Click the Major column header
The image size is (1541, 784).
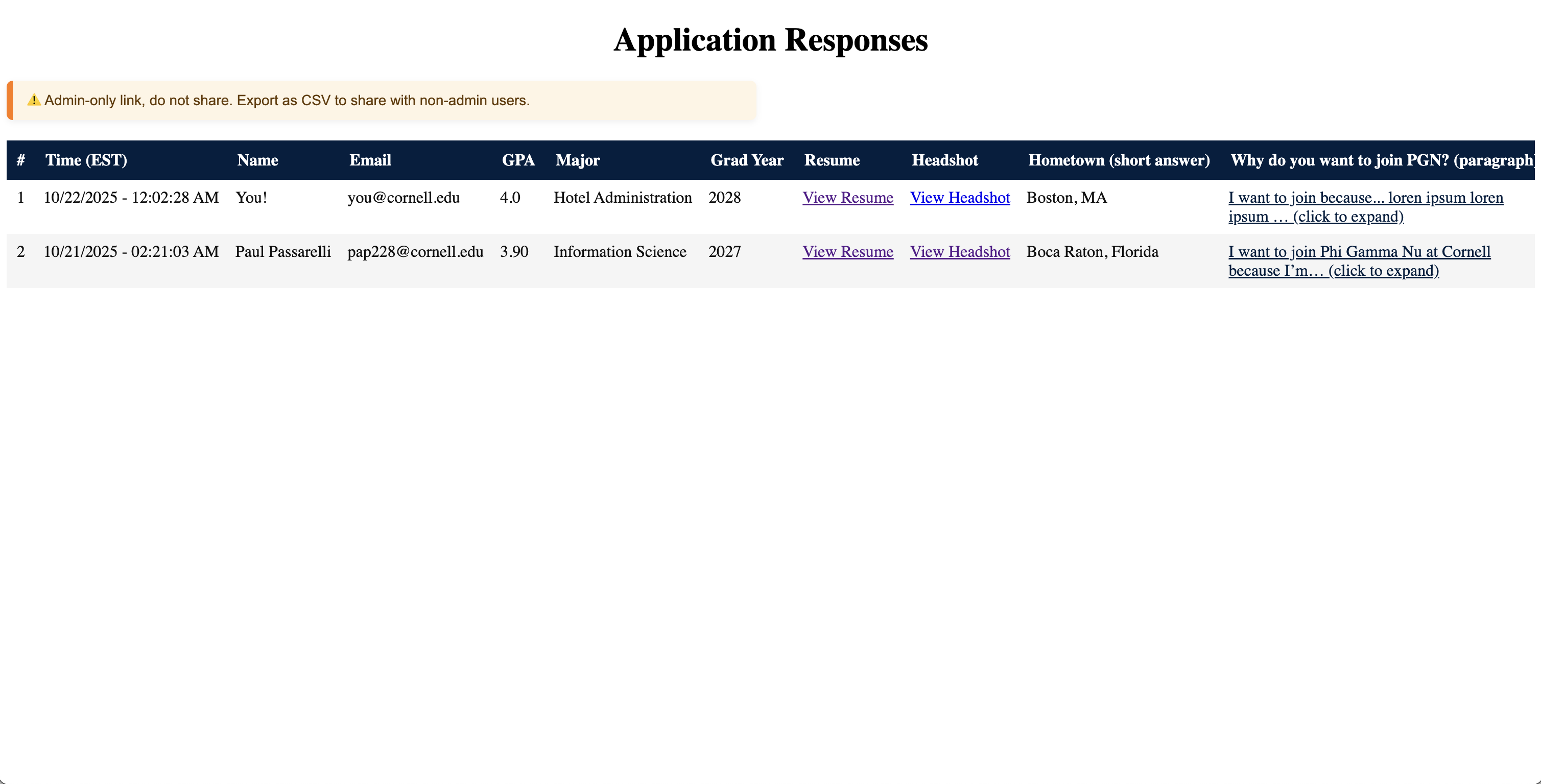click(x=577, y=160)
